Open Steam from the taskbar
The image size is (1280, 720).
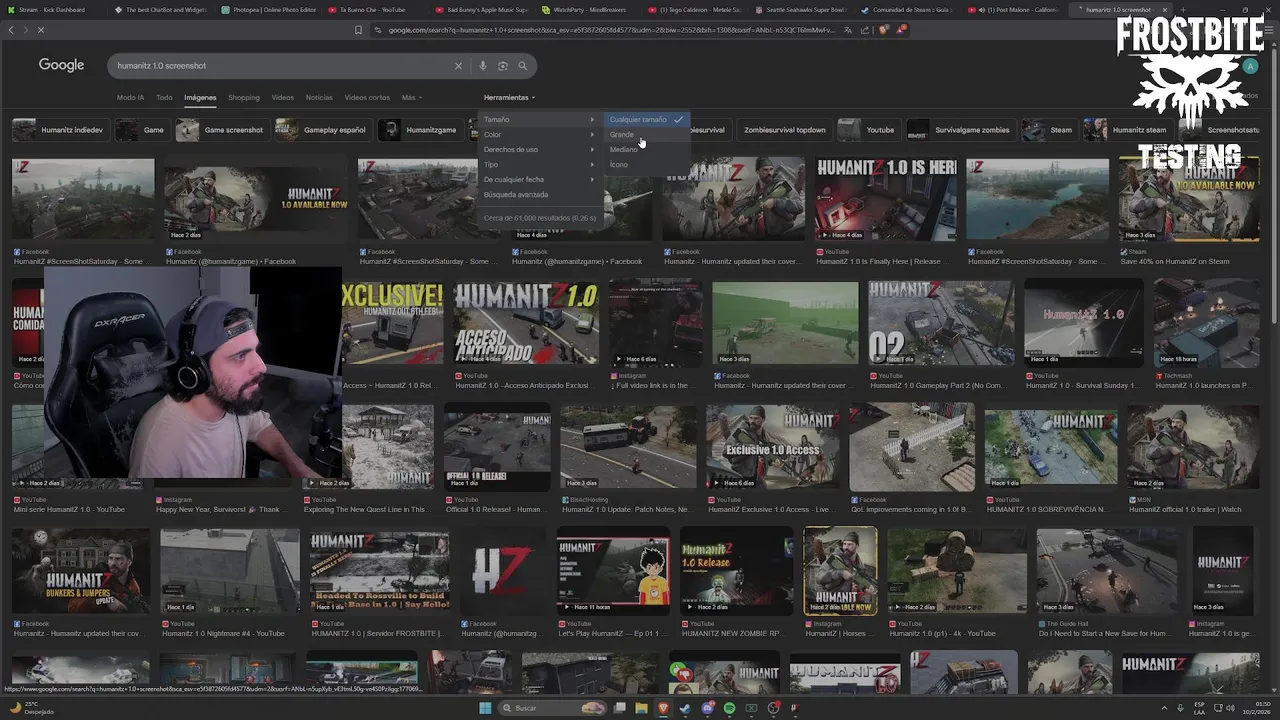coord(685,708)
